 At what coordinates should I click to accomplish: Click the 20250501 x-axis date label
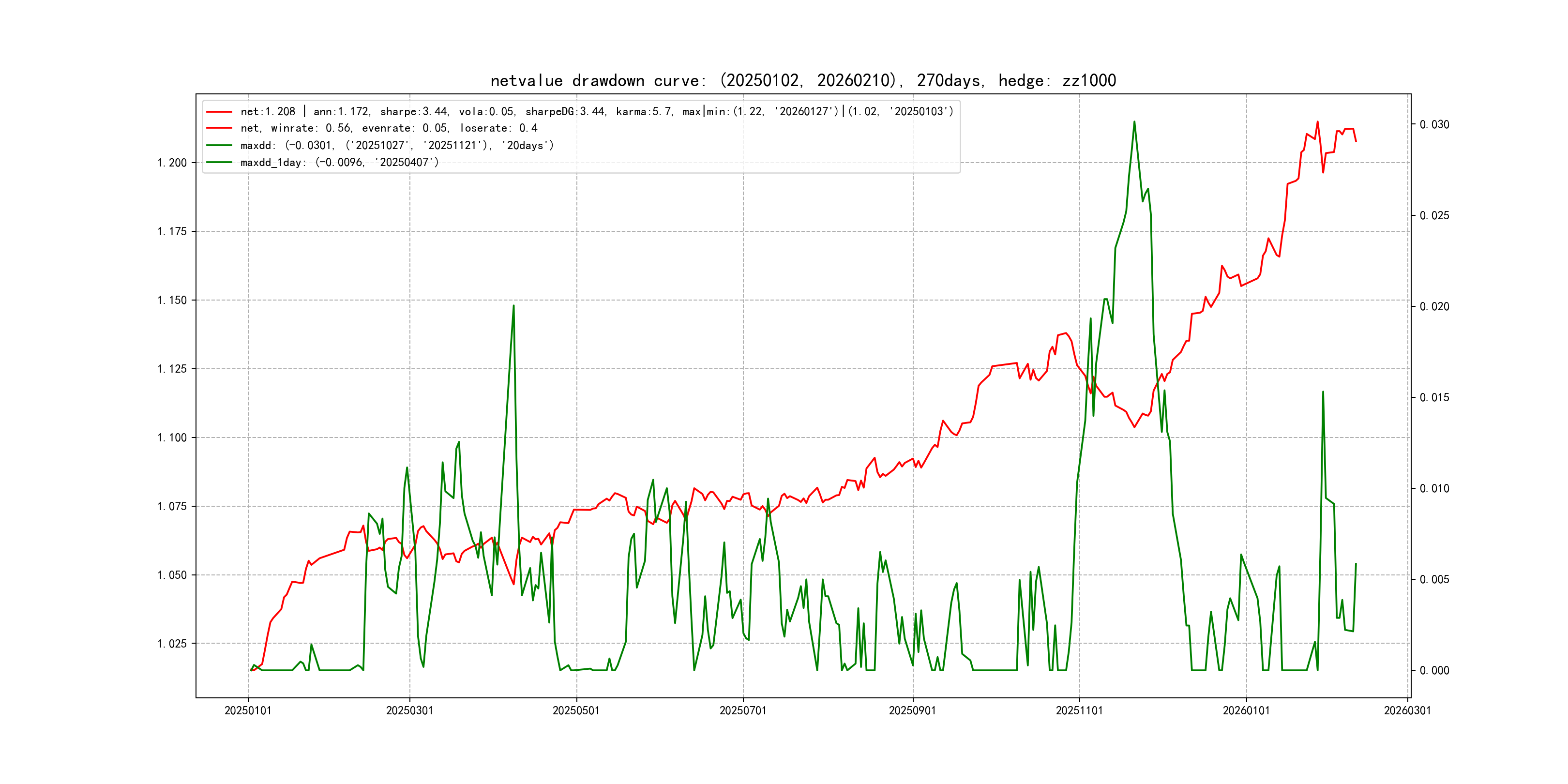tap(576, 711)
